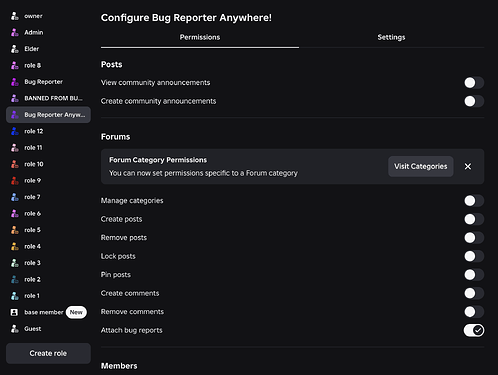
Task: Select the Elder role label
Action: [x=32, y=49]
